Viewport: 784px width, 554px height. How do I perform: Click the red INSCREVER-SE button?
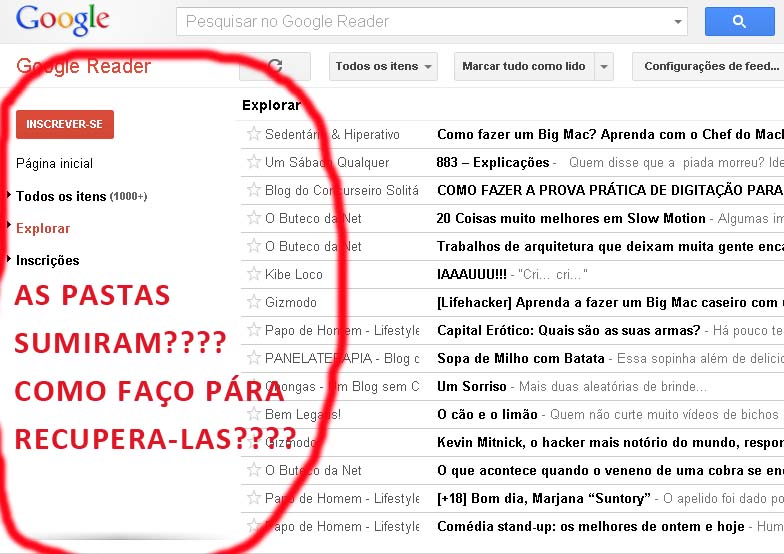point(65,124)
